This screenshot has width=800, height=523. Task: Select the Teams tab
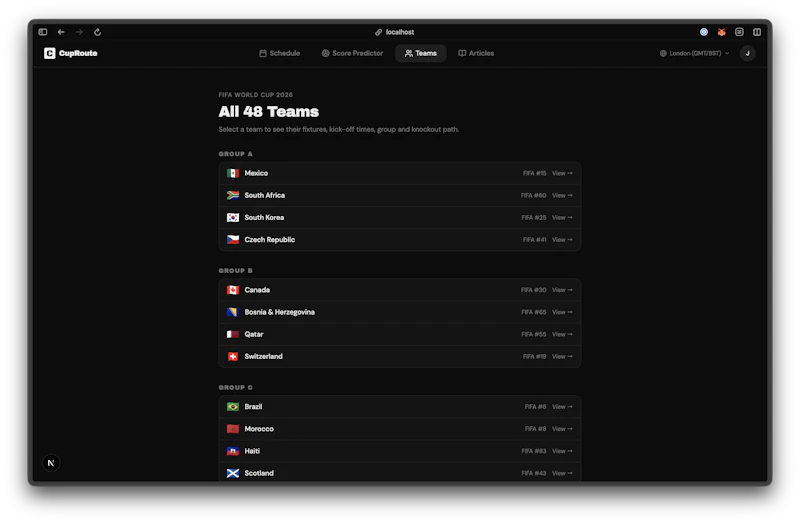[420, 53]
